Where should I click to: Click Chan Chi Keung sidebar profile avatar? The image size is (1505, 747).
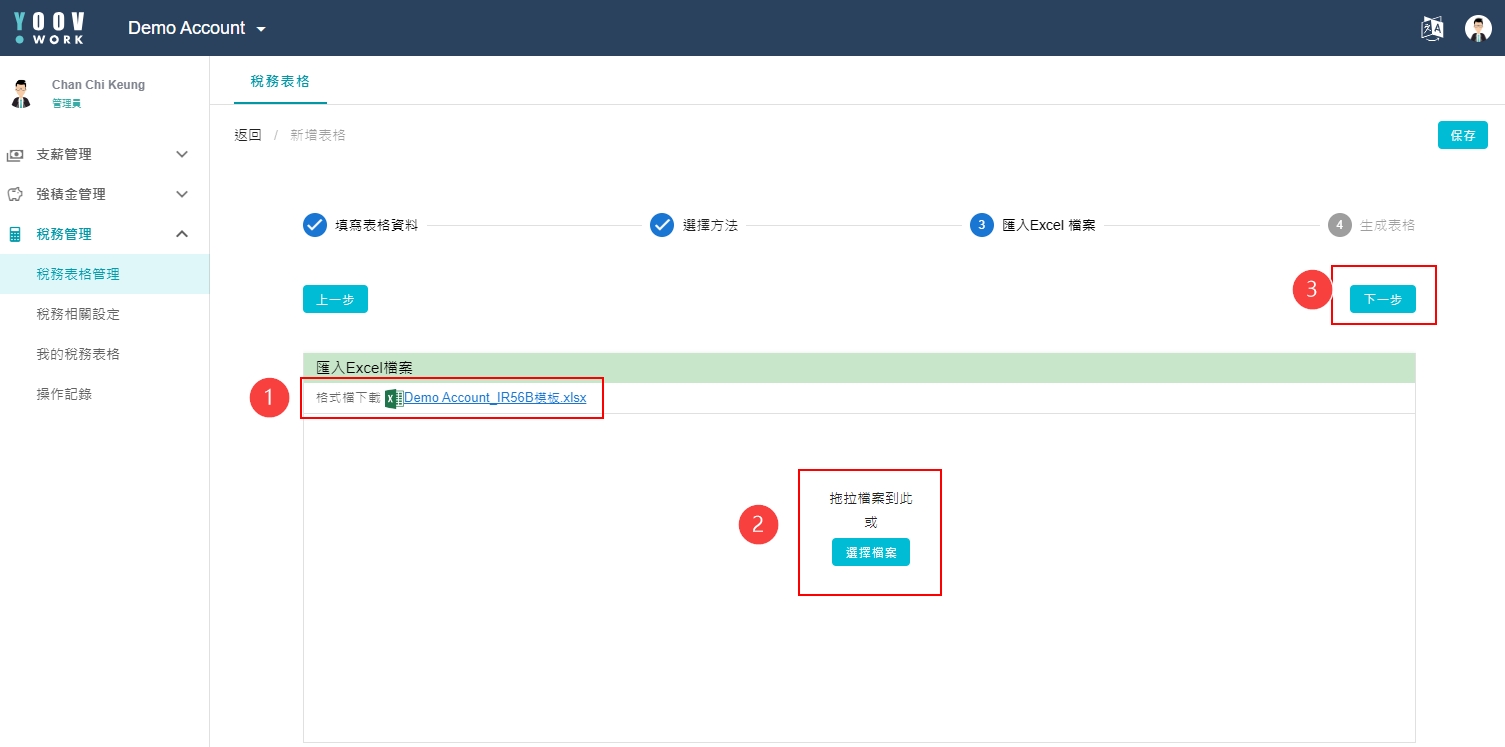tap(21, 93)
